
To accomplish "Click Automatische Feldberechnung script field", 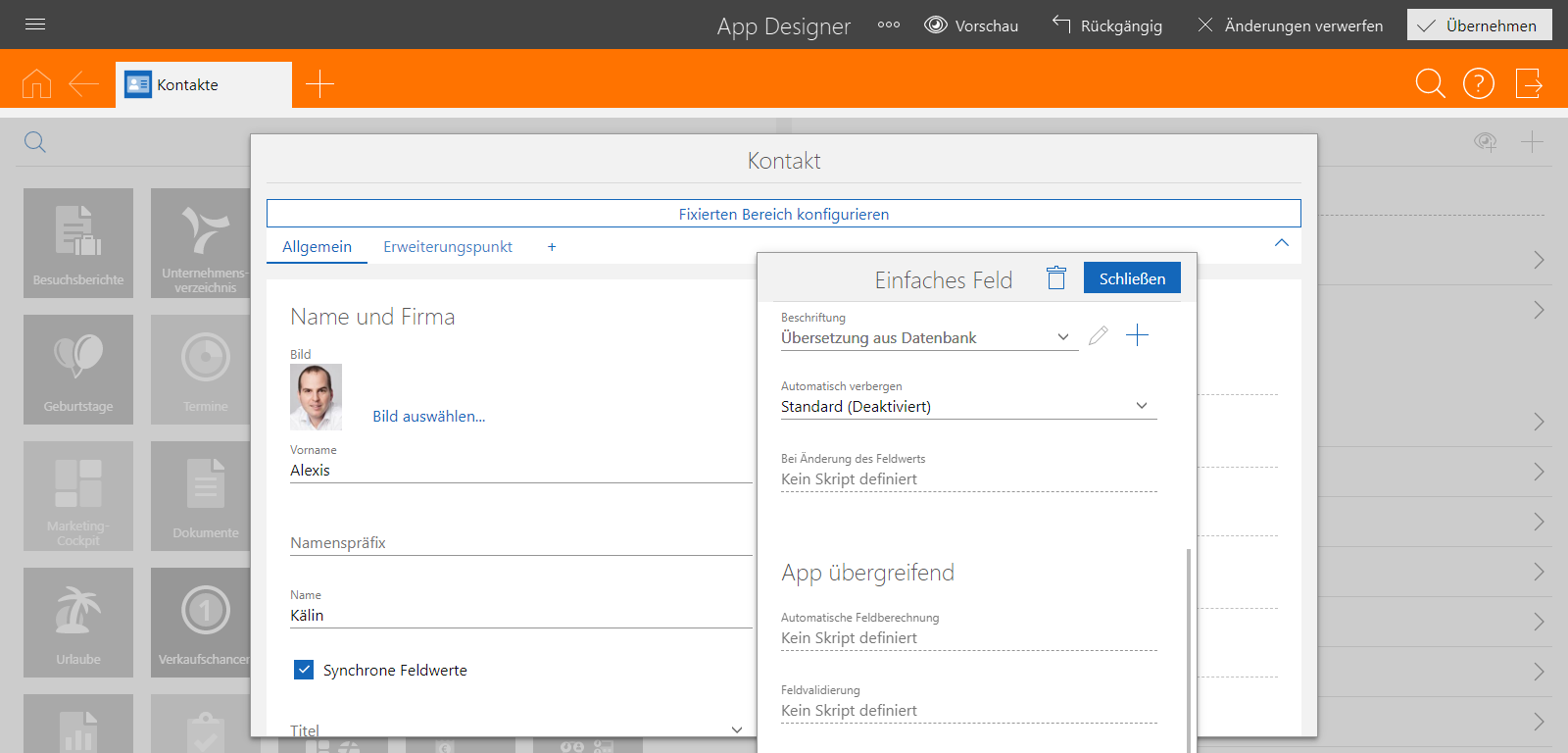I will pyautogui.click(x=968, y=638).
